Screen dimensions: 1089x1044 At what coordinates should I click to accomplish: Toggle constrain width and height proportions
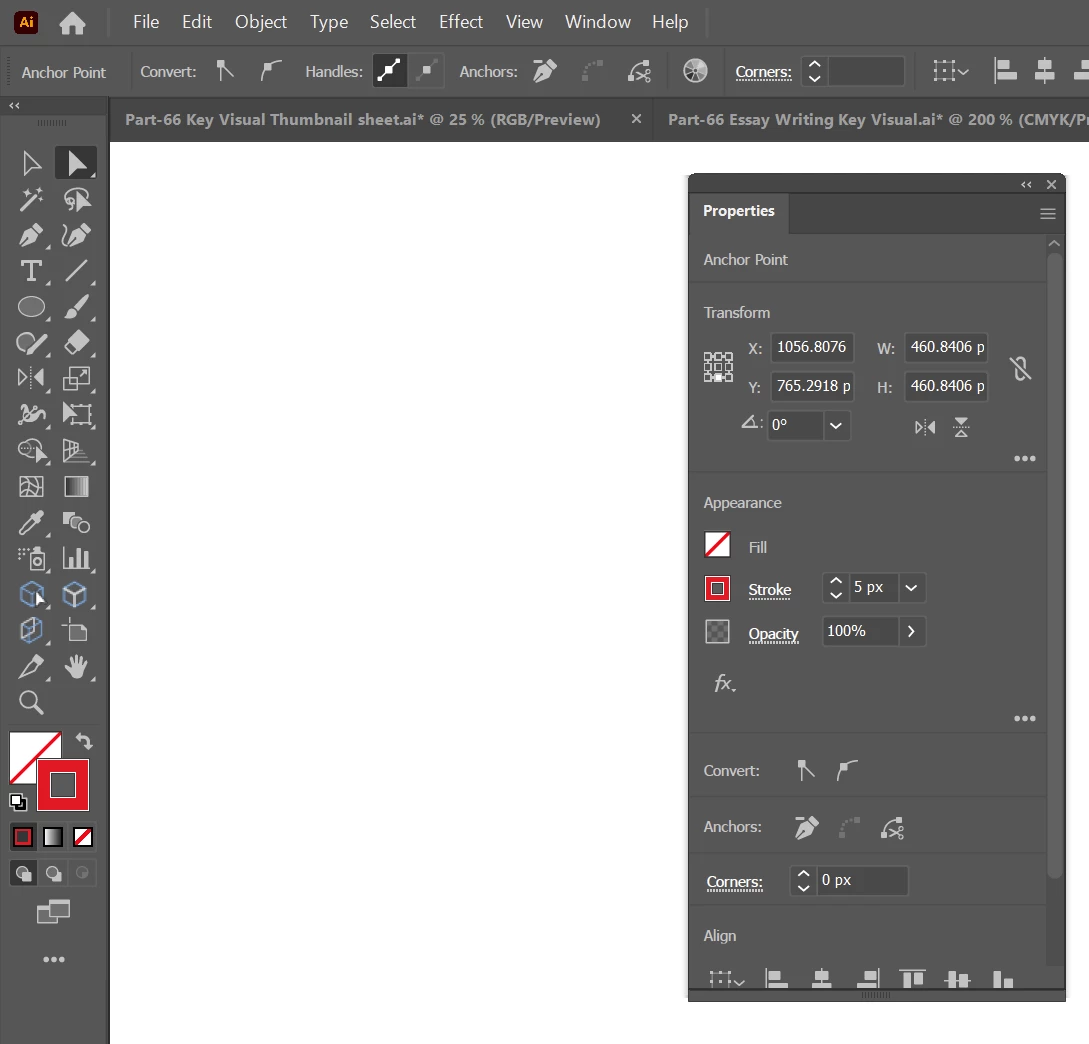1020,367
